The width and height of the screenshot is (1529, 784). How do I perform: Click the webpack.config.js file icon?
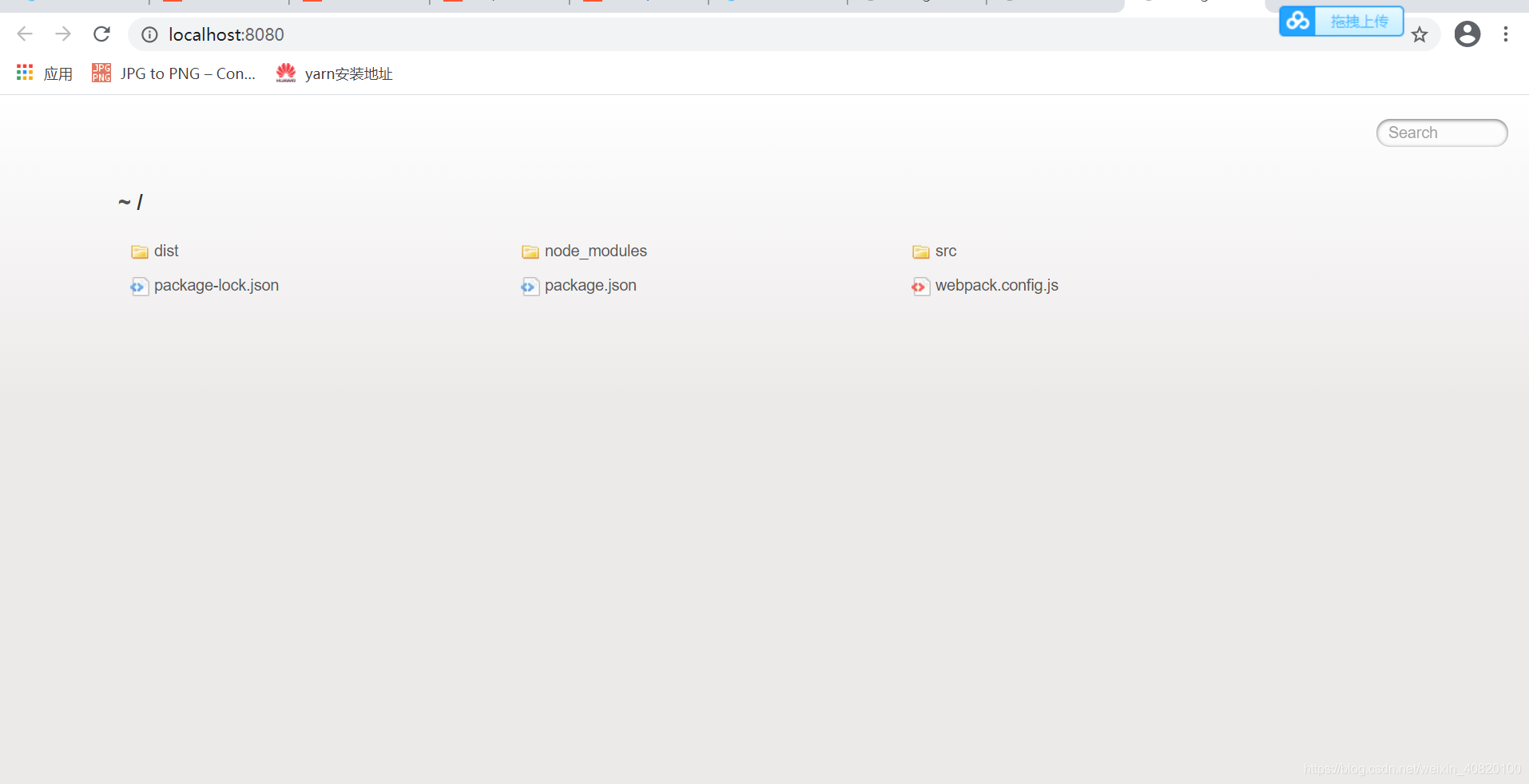point(920,286)
